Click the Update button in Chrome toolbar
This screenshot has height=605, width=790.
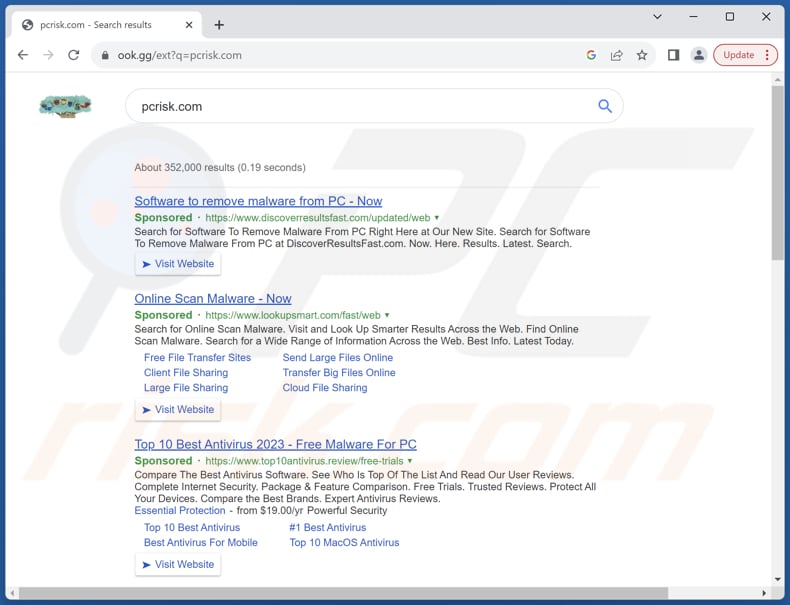point(739,55)
